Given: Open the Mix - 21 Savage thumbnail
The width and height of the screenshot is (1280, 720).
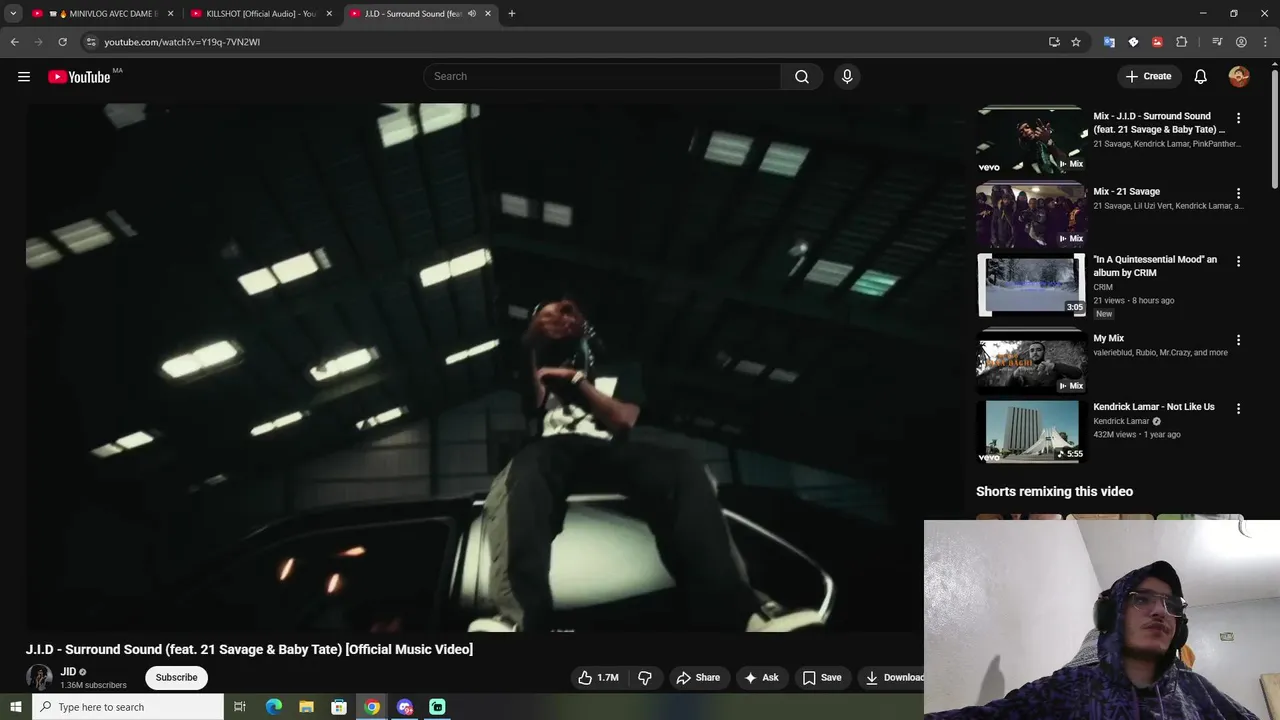Looking at the screenshot, I should (x=1031, y=215).
